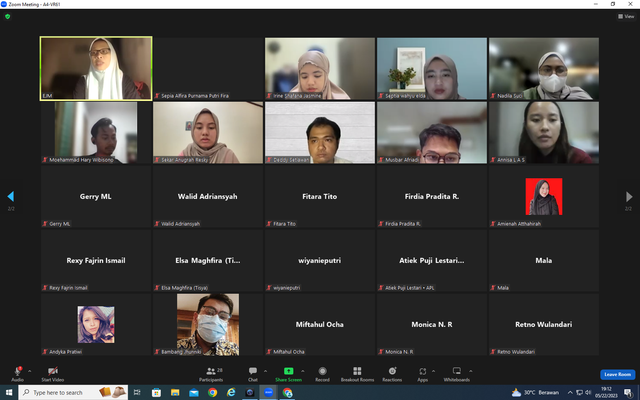Expand audio options arrow next to Audio
The height and width of the screenshot is (400, 640).
click(x=29, y=371)
